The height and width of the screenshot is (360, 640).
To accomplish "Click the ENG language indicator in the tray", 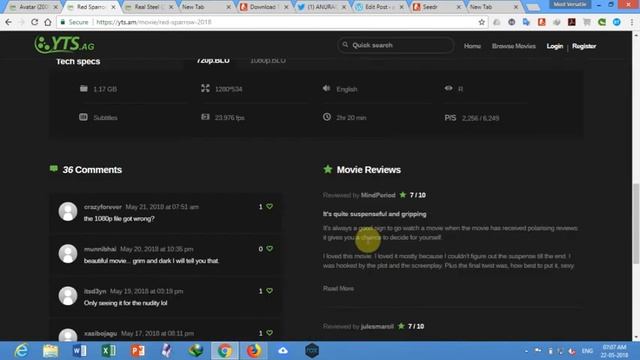I will (x=587, y=351).
